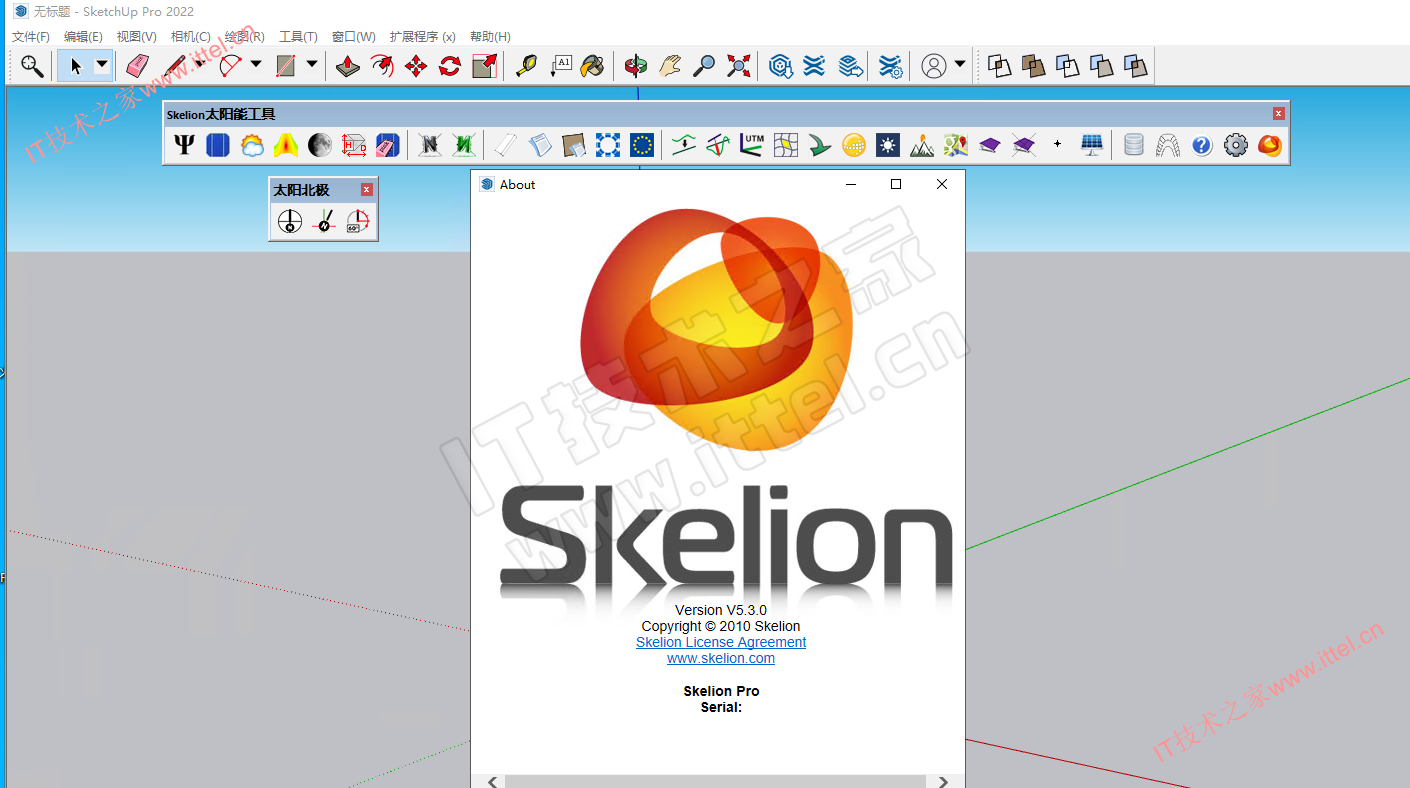Select the UTM coordinates icon

pos(752,145)
